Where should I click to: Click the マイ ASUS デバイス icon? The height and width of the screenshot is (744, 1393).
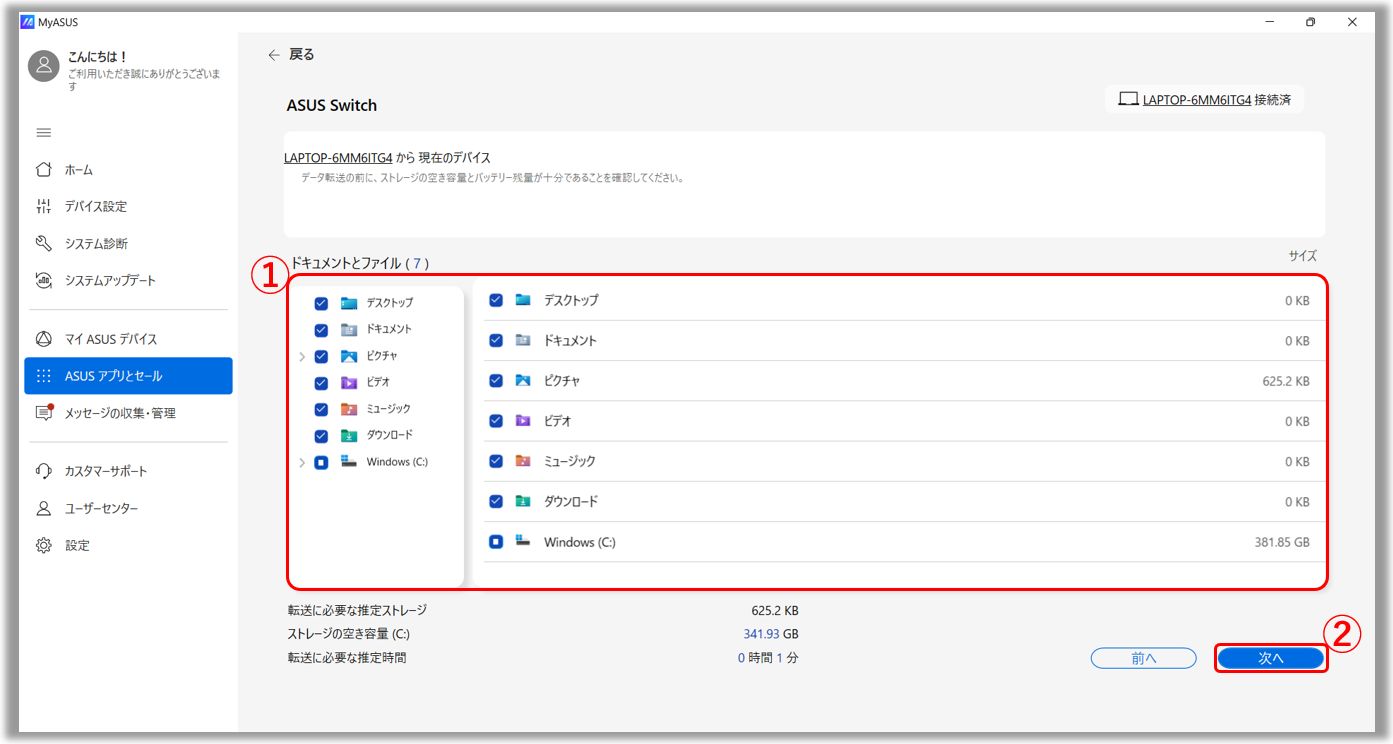tap(43, 339)
